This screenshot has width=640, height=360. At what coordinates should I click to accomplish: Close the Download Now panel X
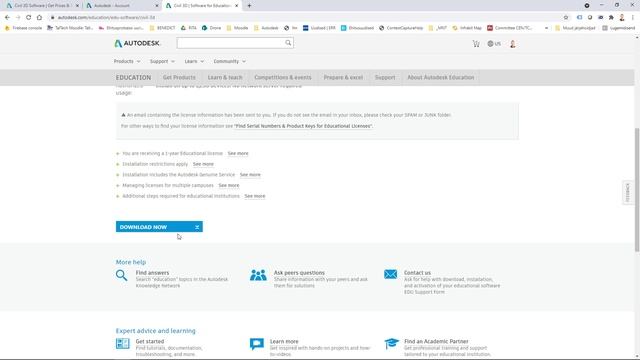197,227
